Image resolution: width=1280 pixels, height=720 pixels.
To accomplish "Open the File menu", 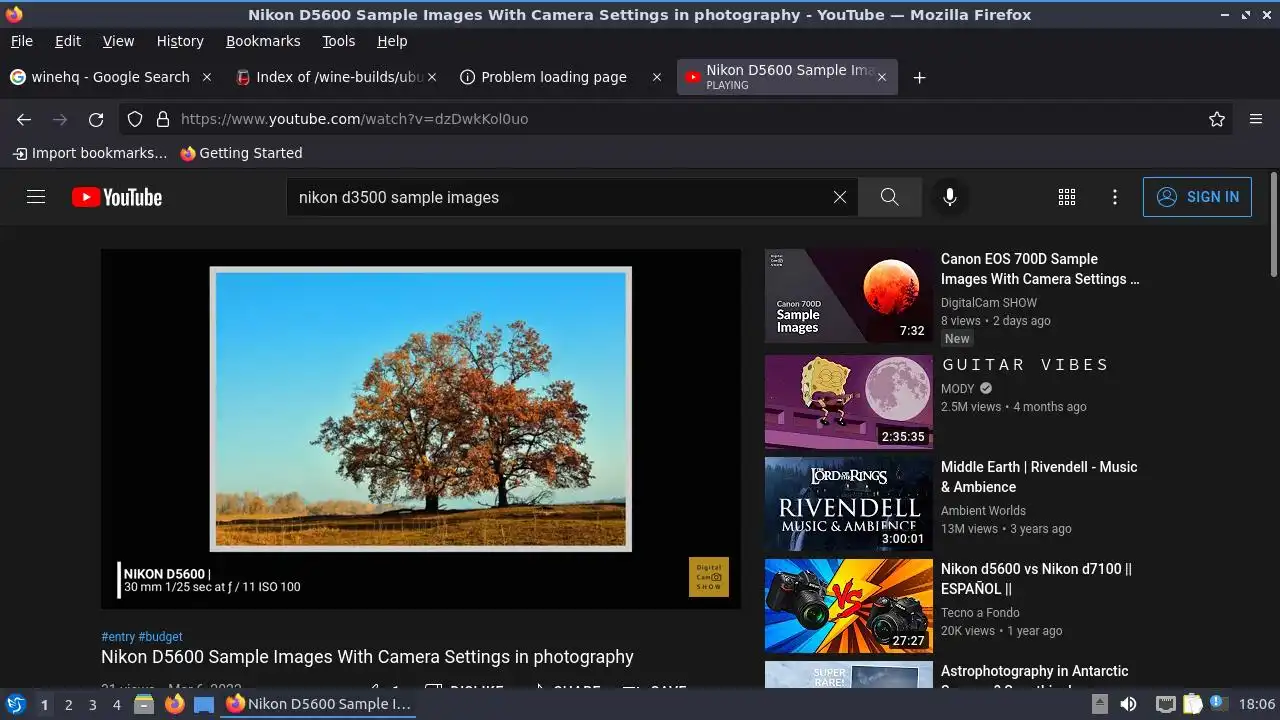I will [x=21, y=41].
